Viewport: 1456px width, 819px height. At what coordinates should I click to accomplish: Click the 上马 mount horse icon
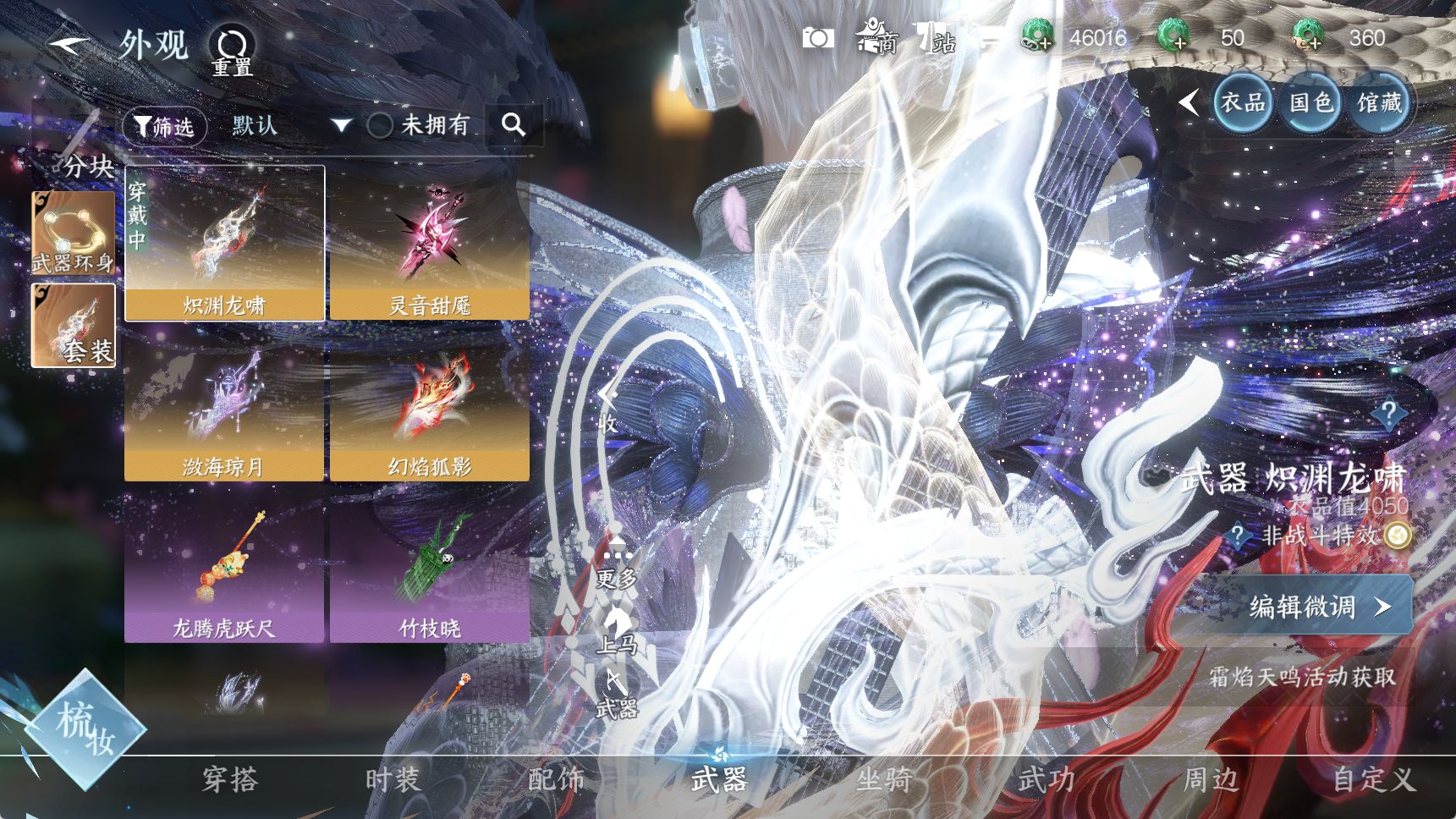click(617, 630)
